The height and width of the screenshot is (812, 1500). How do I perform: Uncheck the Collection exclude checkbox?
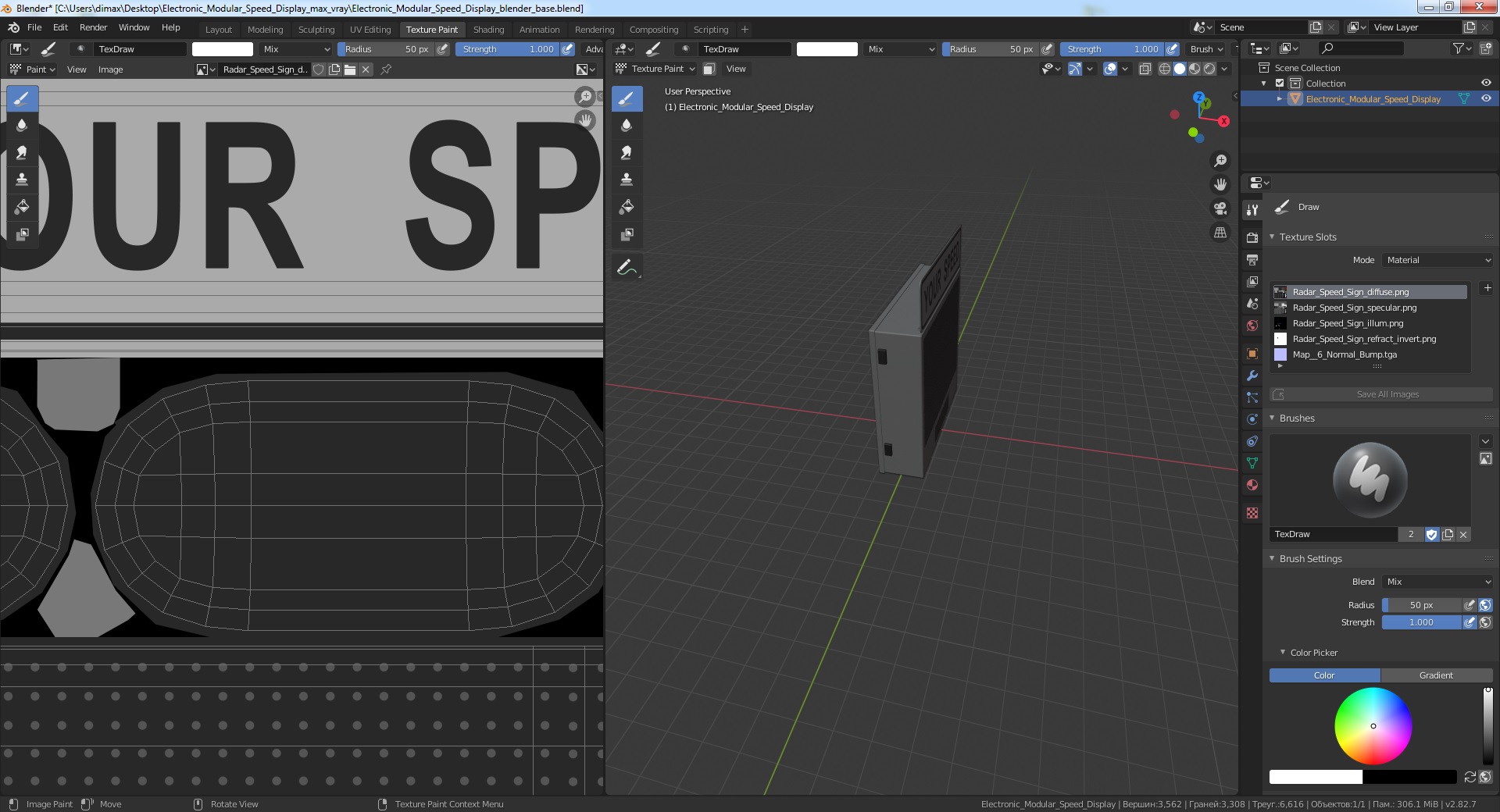(x=1280, y=84)
